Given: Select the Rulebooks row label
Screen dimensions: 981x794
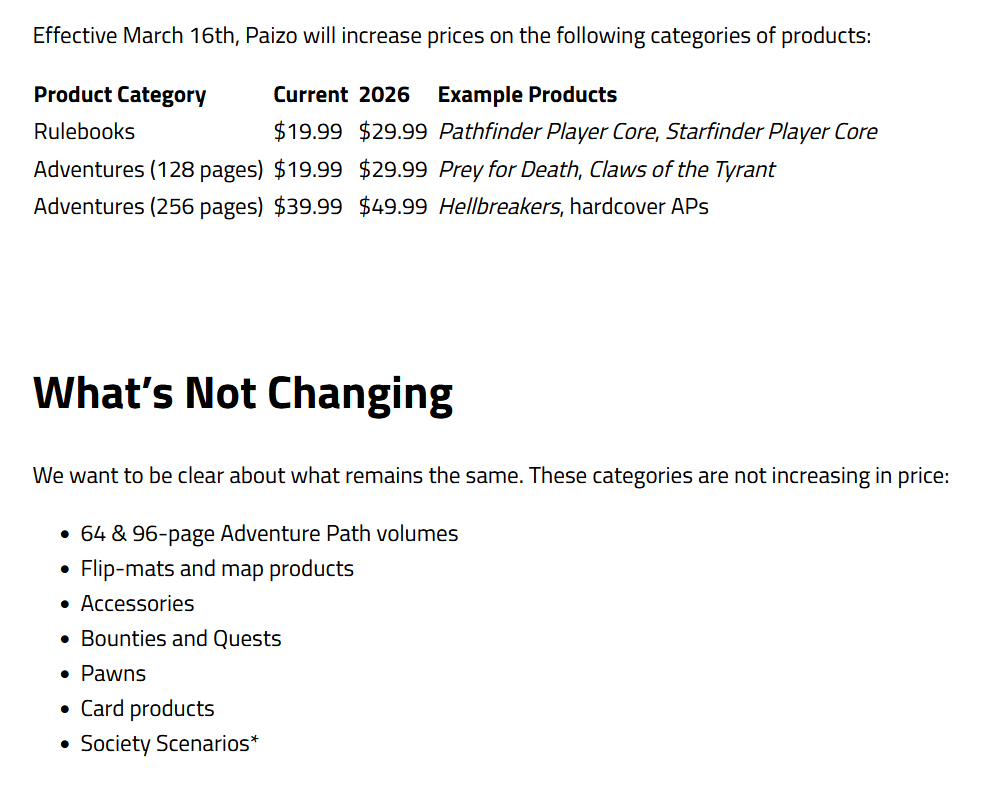Looking at the screenshot, I should (84, 132).
